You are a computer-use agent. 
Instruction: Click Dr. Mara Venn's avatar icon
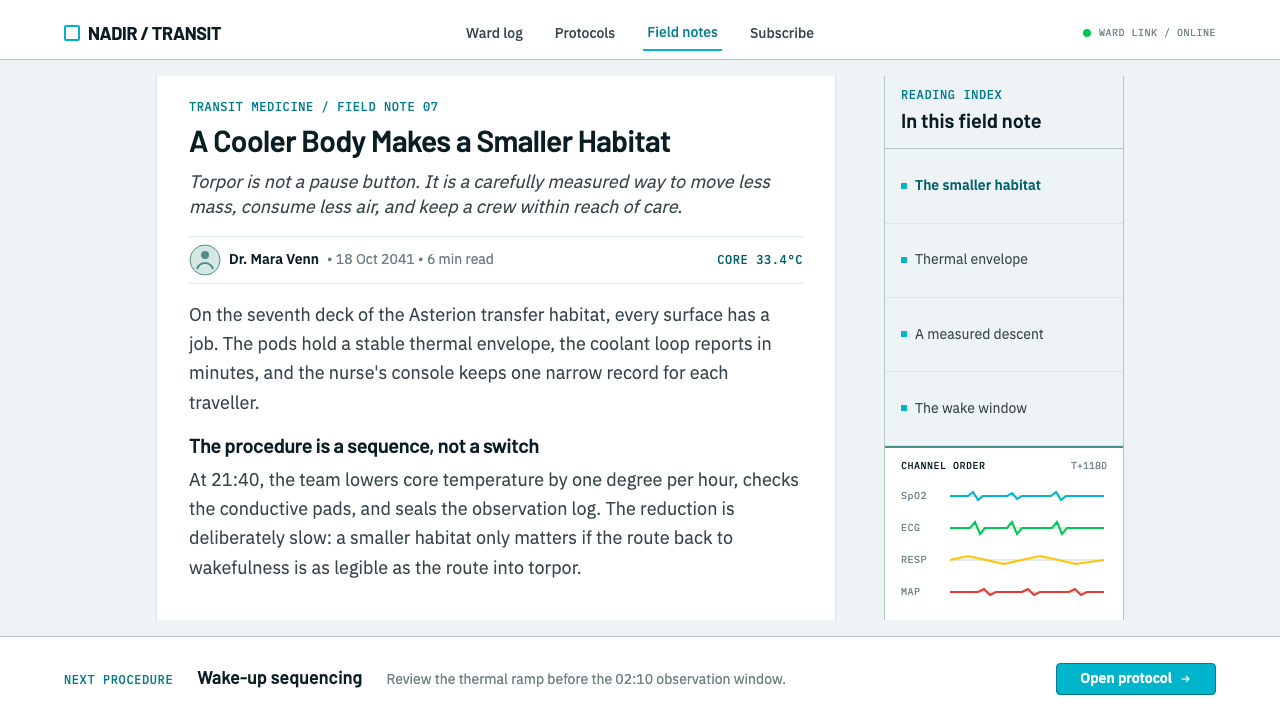[205, 260]
